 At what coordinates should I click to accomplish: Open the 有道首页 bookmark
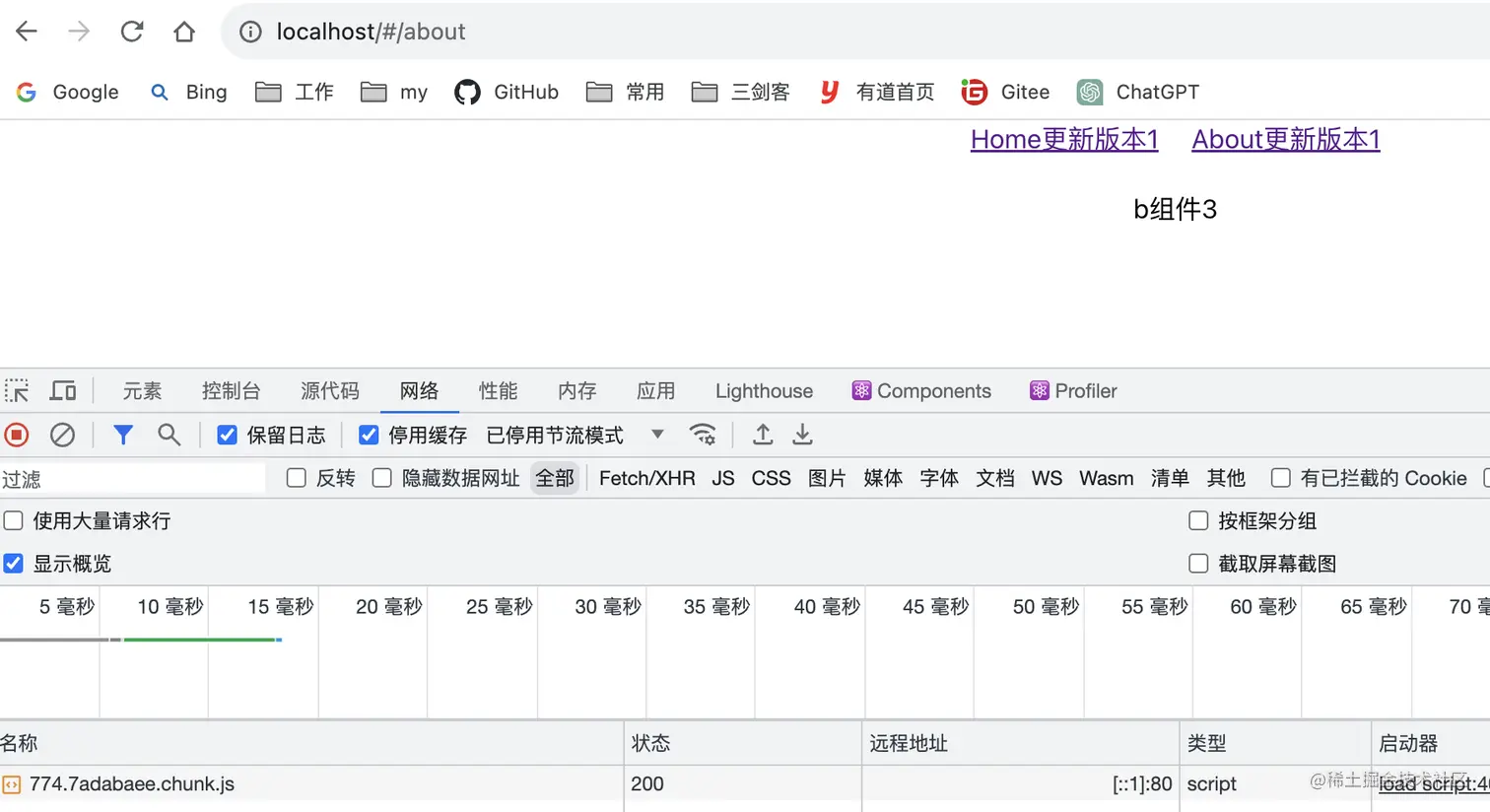[x=876, y=92]
